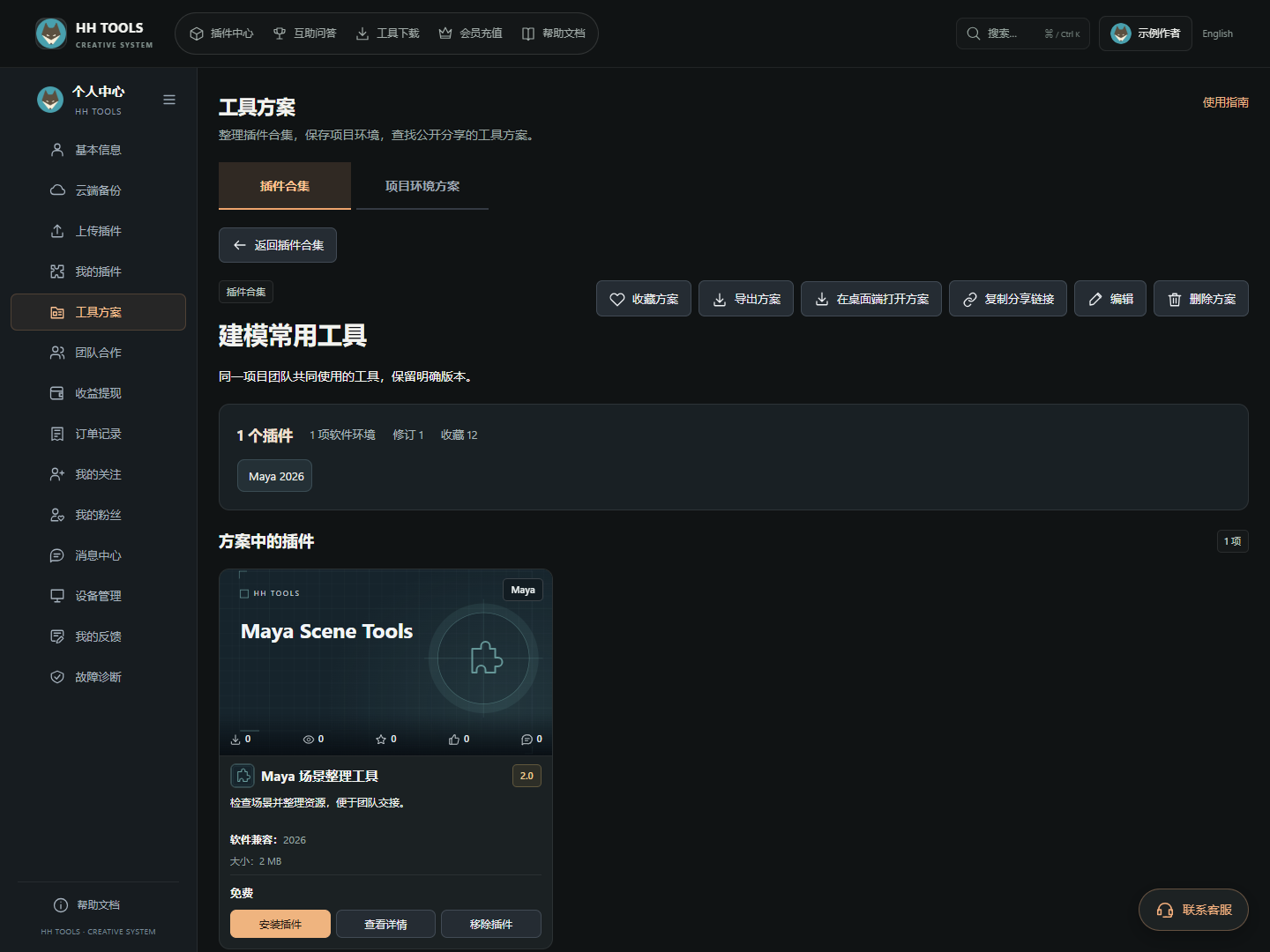Click the 订单记录 list icon
1270x952 pixels.
point(57,434)
